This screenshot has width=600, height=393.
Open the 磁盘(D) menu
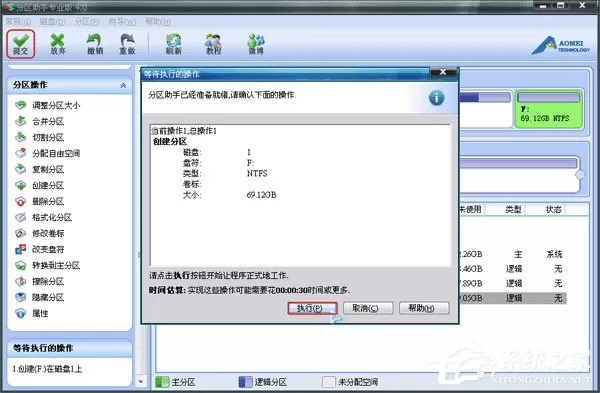tap(52, 21)
